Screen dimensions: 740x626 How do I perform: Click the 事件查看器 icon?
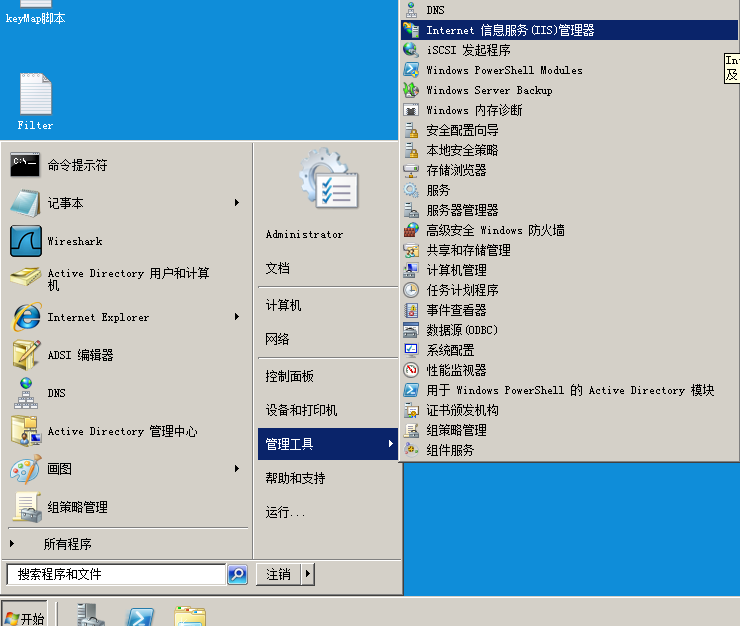(x=411, y=310)
